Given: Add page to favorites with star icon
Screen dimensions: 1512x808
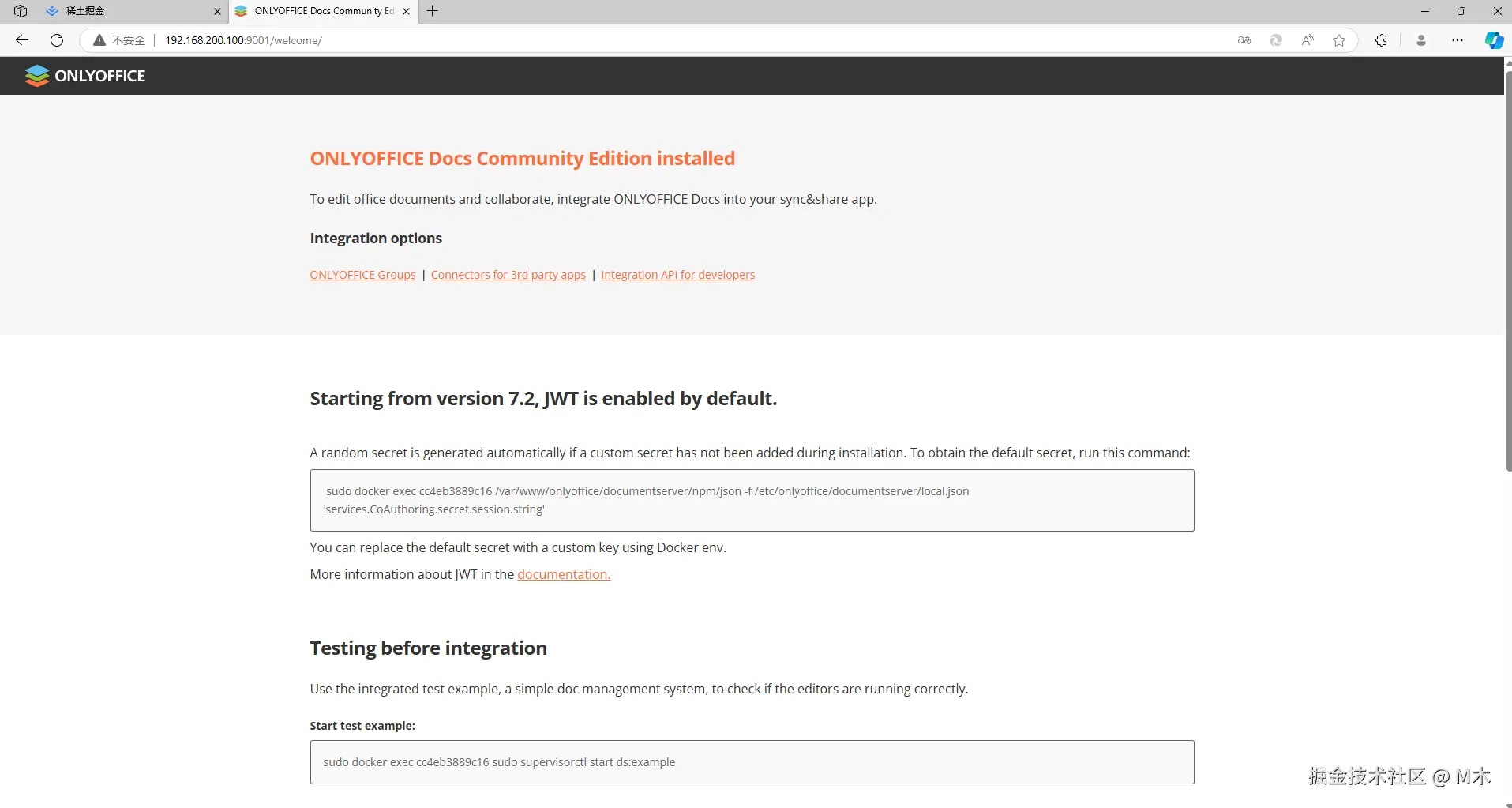Looking at the screenshot, I should coord(1339,40).
